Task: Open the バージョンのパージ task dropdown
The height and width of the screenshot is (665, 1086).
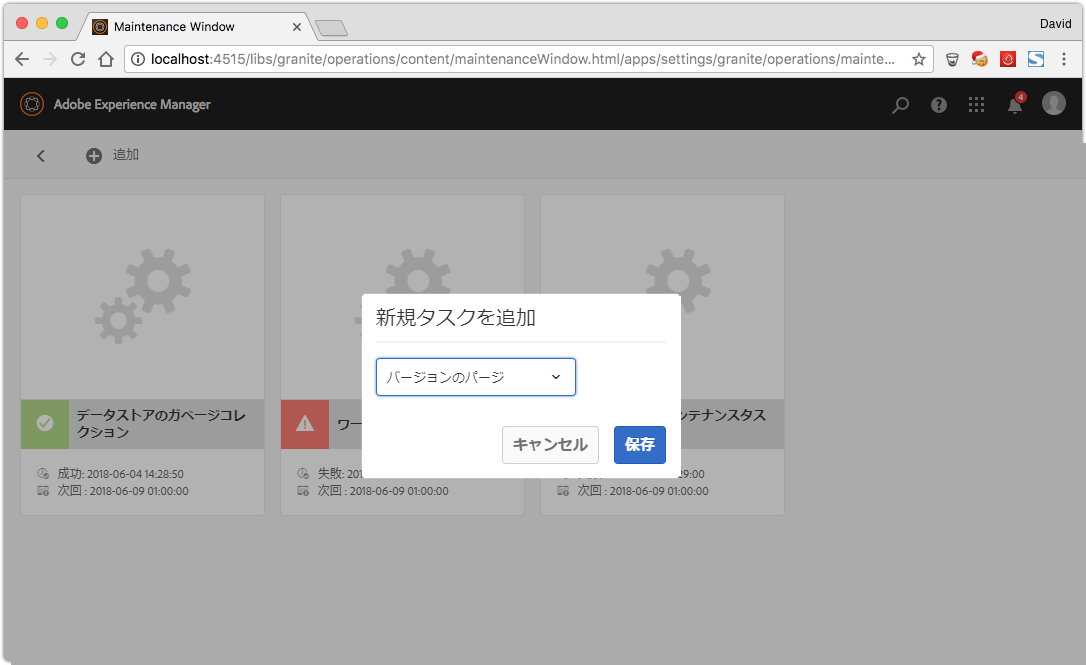Action: 475,377
